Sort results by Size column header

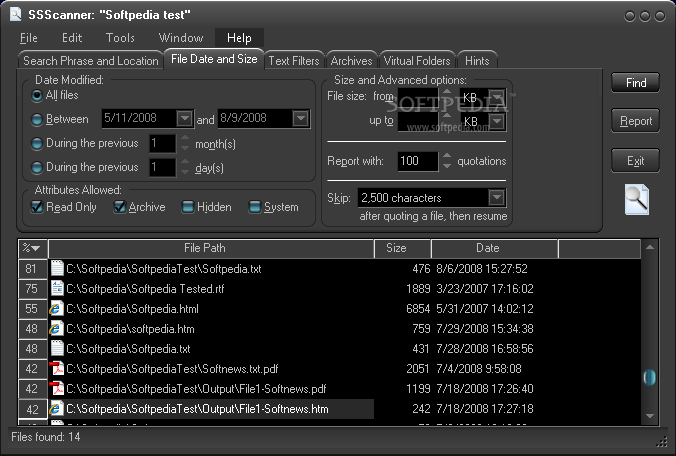(x=402, y=248)
